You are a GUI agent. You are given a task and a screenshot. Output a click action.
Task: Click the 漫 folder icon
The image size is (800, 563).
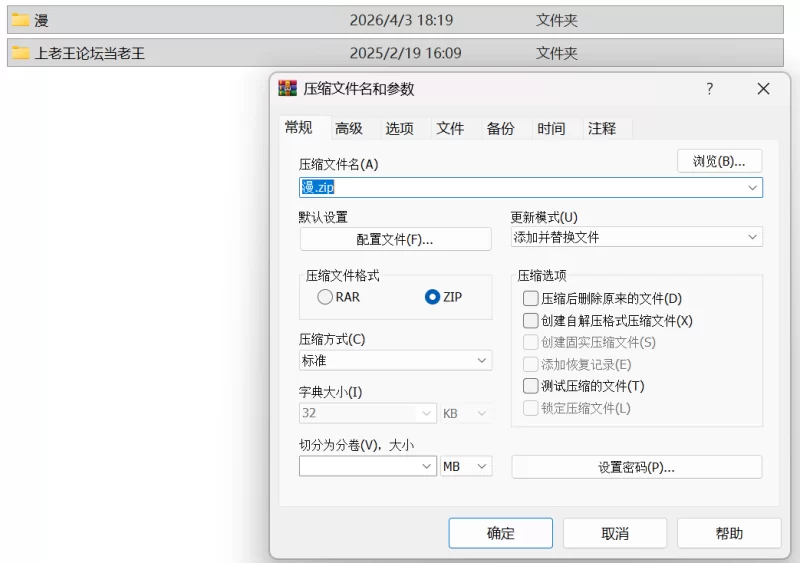click(x=20, y=20)
